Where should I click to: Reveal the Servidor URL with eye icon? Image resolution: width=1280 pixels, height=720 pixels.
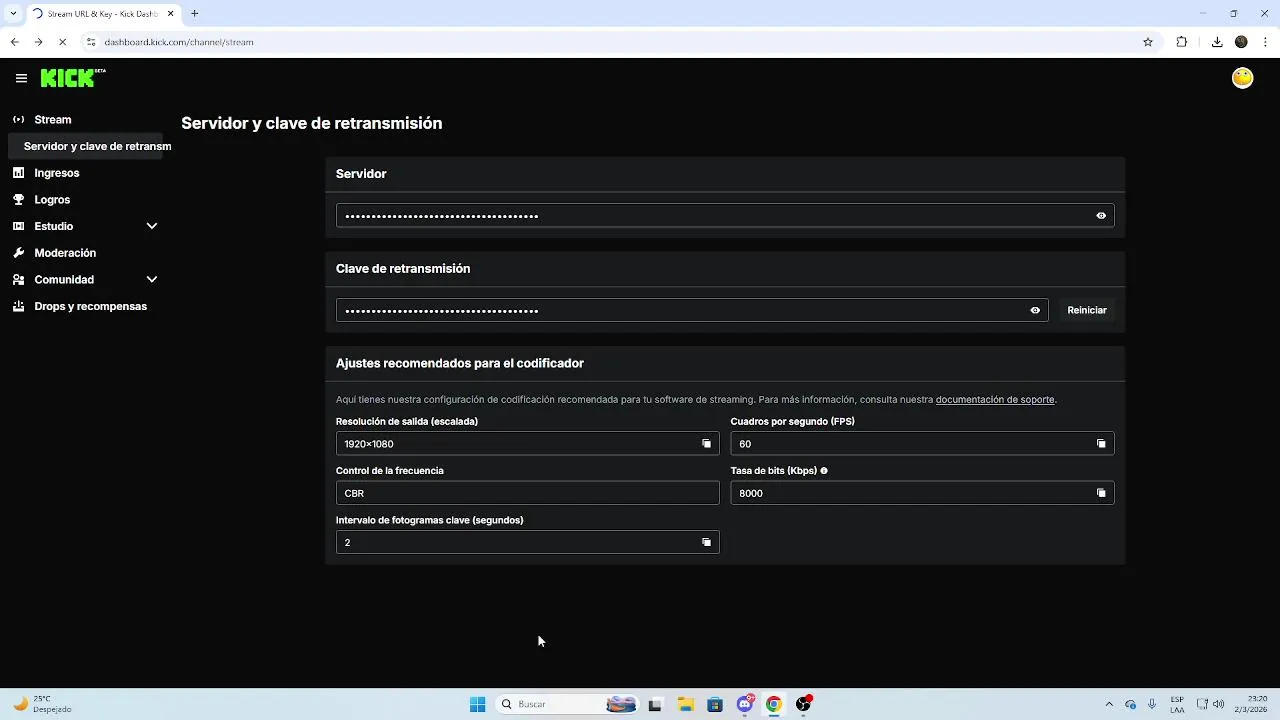tap(1101, 216)
